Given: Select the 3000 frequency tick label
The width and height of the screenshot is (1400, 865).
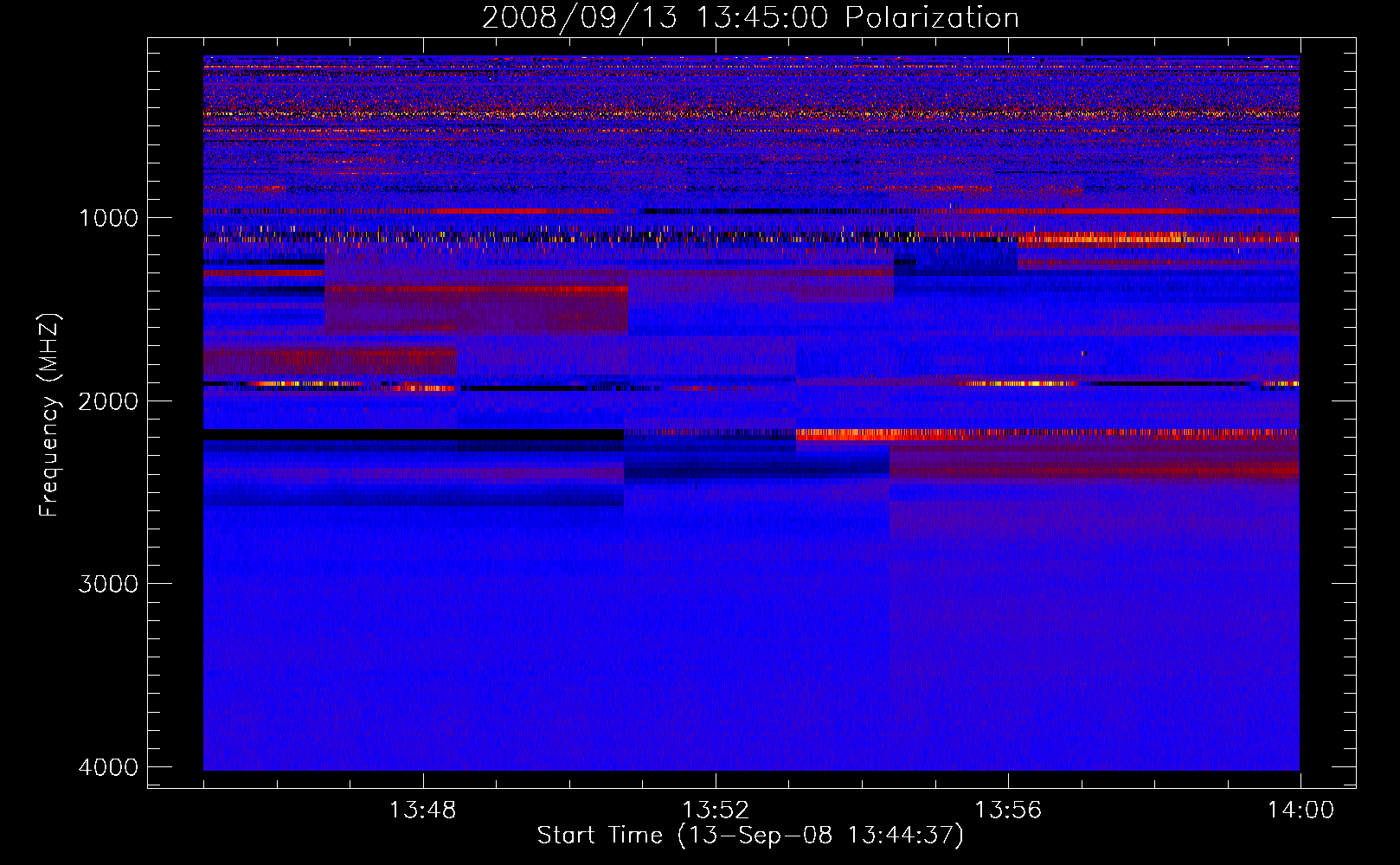Looking at the screenshot, I should 108,584.
